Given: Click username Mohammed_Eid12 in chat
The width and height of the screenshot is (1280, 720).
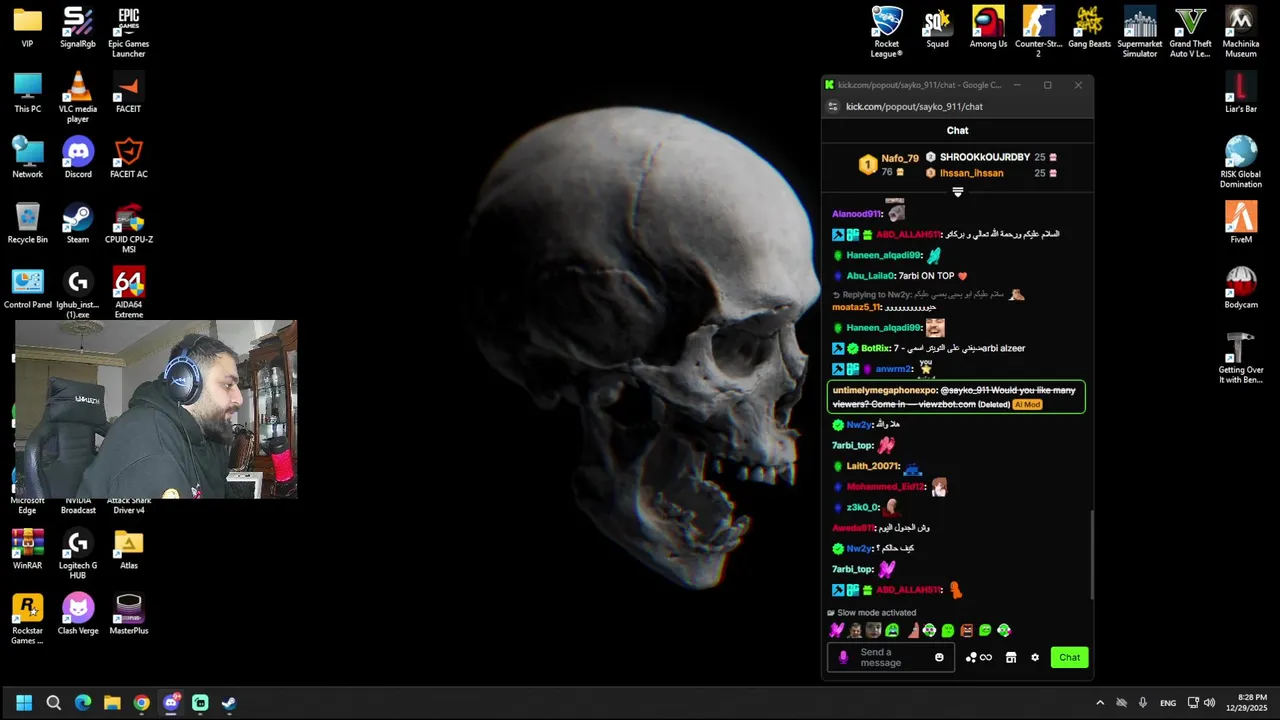Looking at the screenshot, I should (885, 487).
